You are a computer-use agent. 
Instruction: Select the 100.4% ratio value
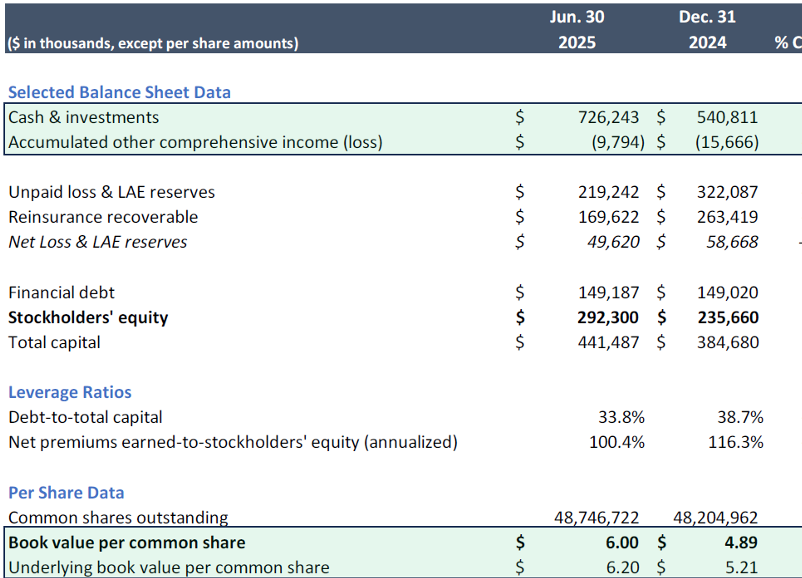(617, 442)
